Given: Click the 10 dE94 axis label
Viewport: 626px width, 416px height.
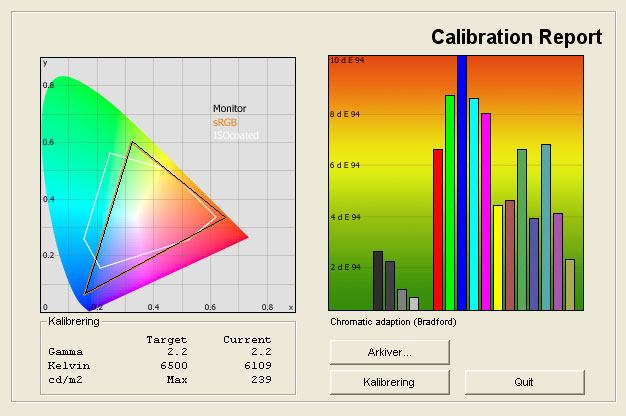Looking at the screenshot, I should [x=345, y=62].
